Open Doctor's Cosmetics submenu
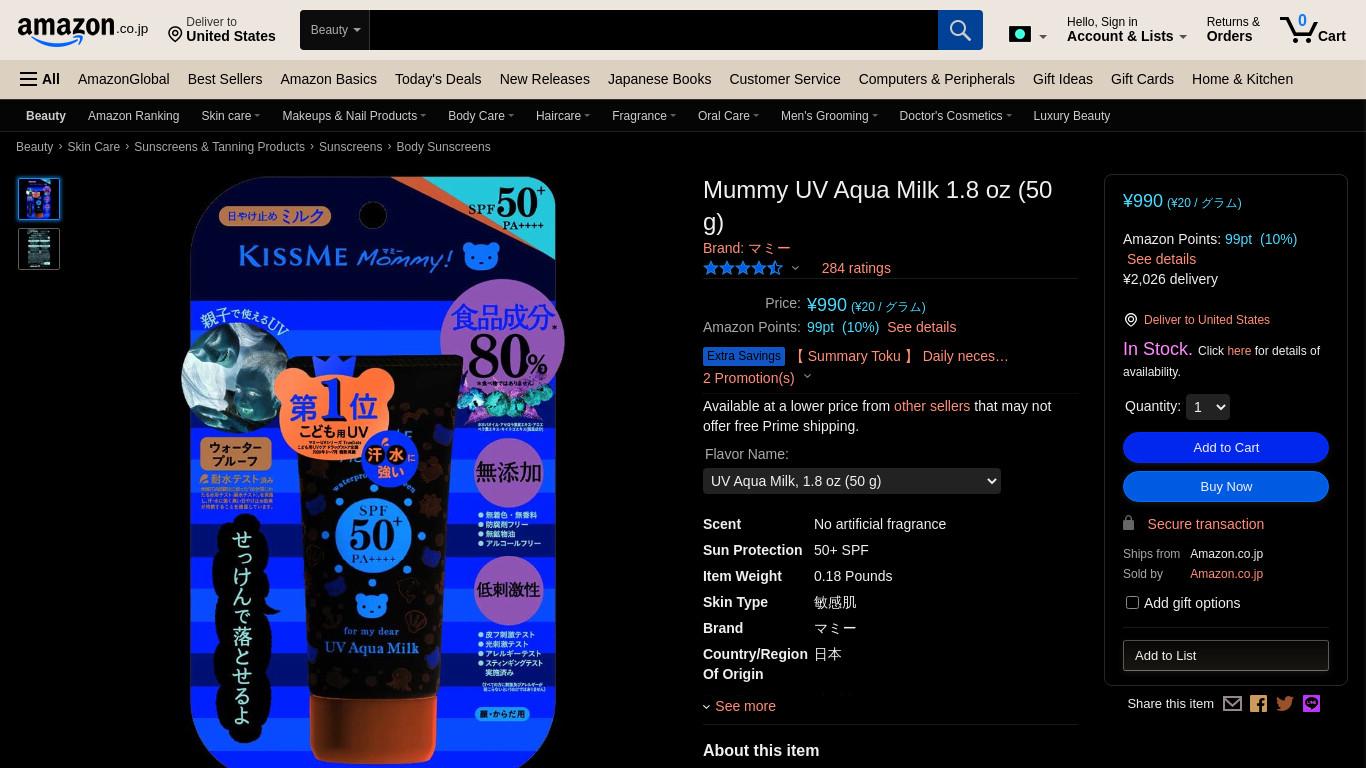1366x768 pixels. coord(955,116)
